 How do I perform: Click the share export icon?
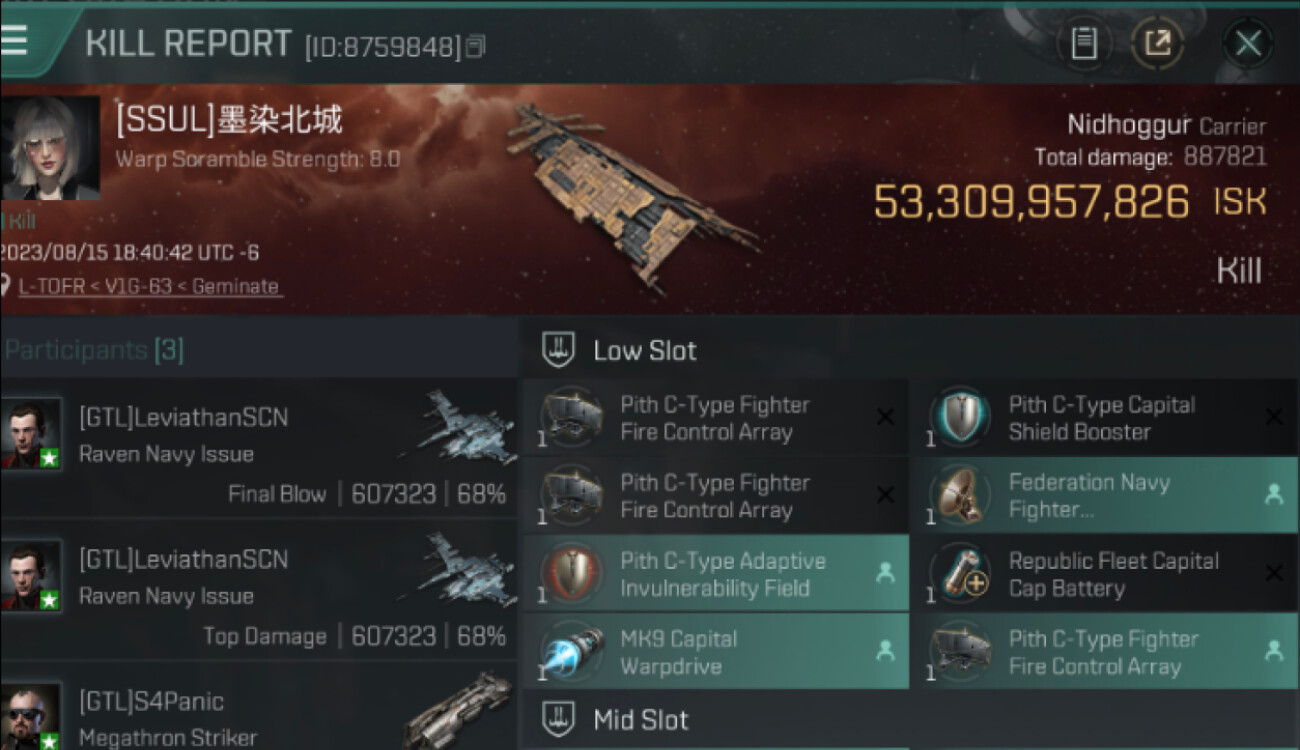(x=1157, y=43)
